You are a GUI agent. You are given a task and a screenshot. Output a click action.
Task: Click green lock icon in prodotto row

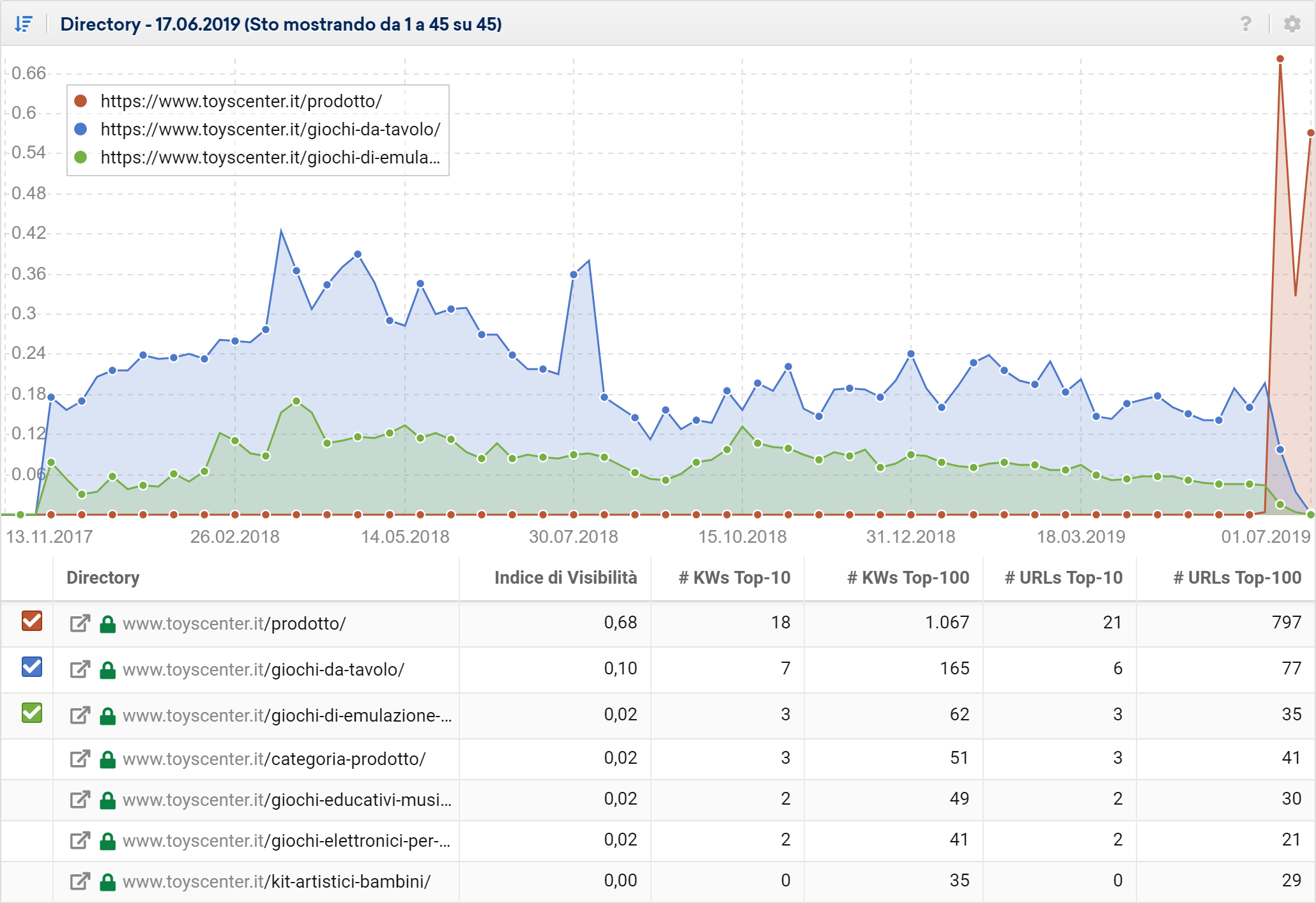(108, 623)
